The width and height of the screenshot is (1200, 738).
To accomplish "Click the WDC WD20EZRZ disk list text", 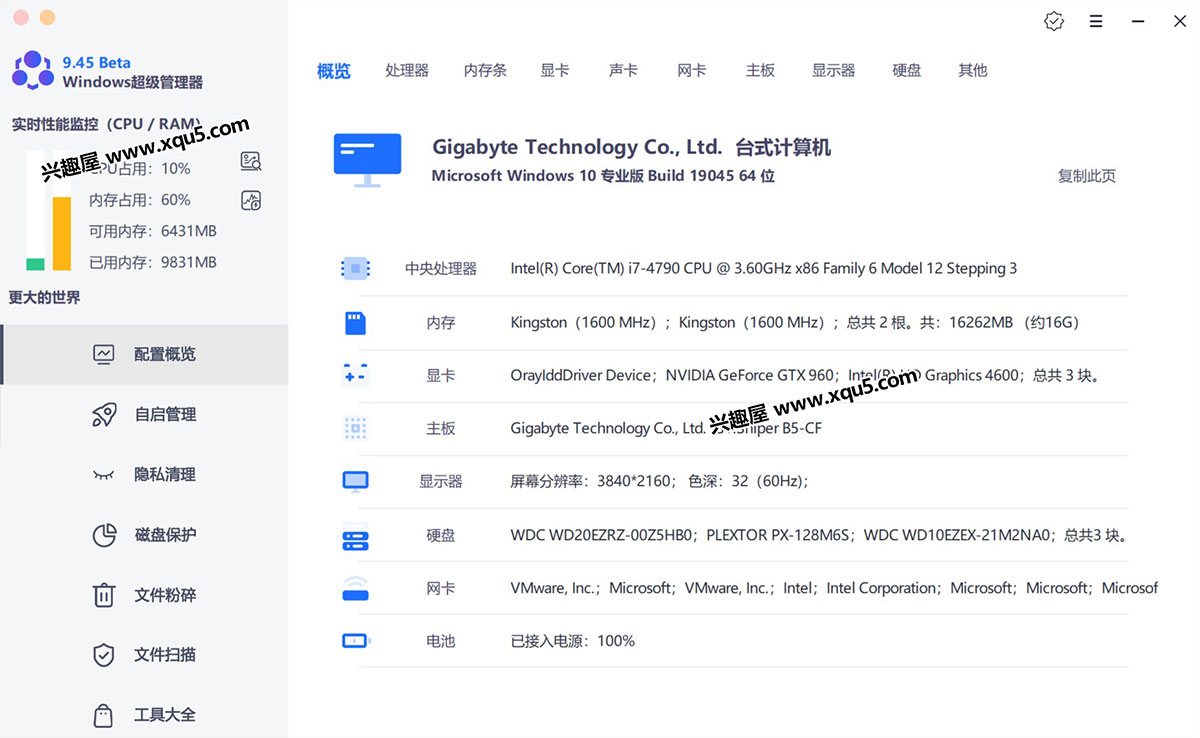I will [x=819, y=535].
